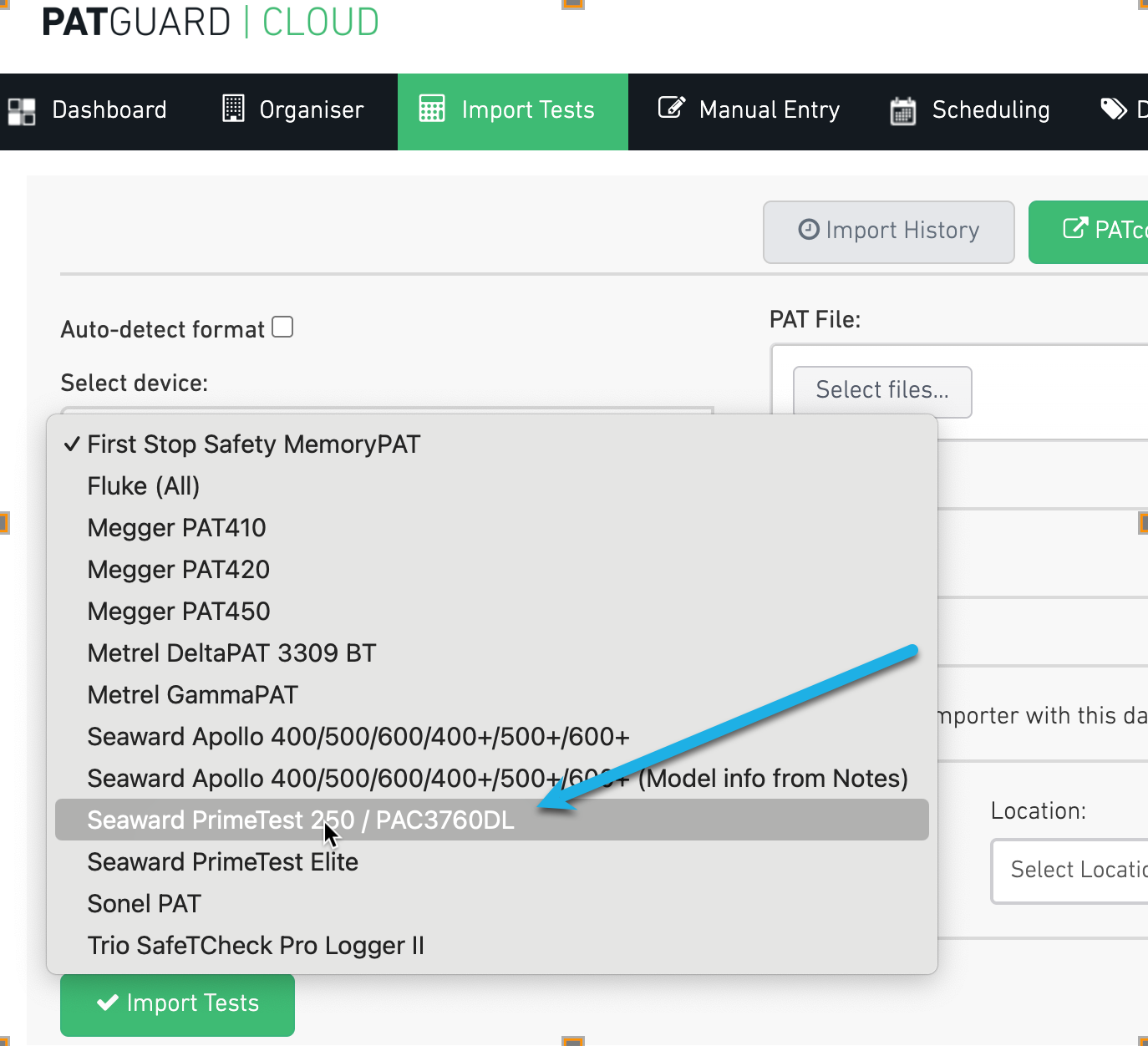The height and width of the screenshot is (1046, 1148).
Task: Click the tags icon in navigation bar
Action: point(1114,109)
